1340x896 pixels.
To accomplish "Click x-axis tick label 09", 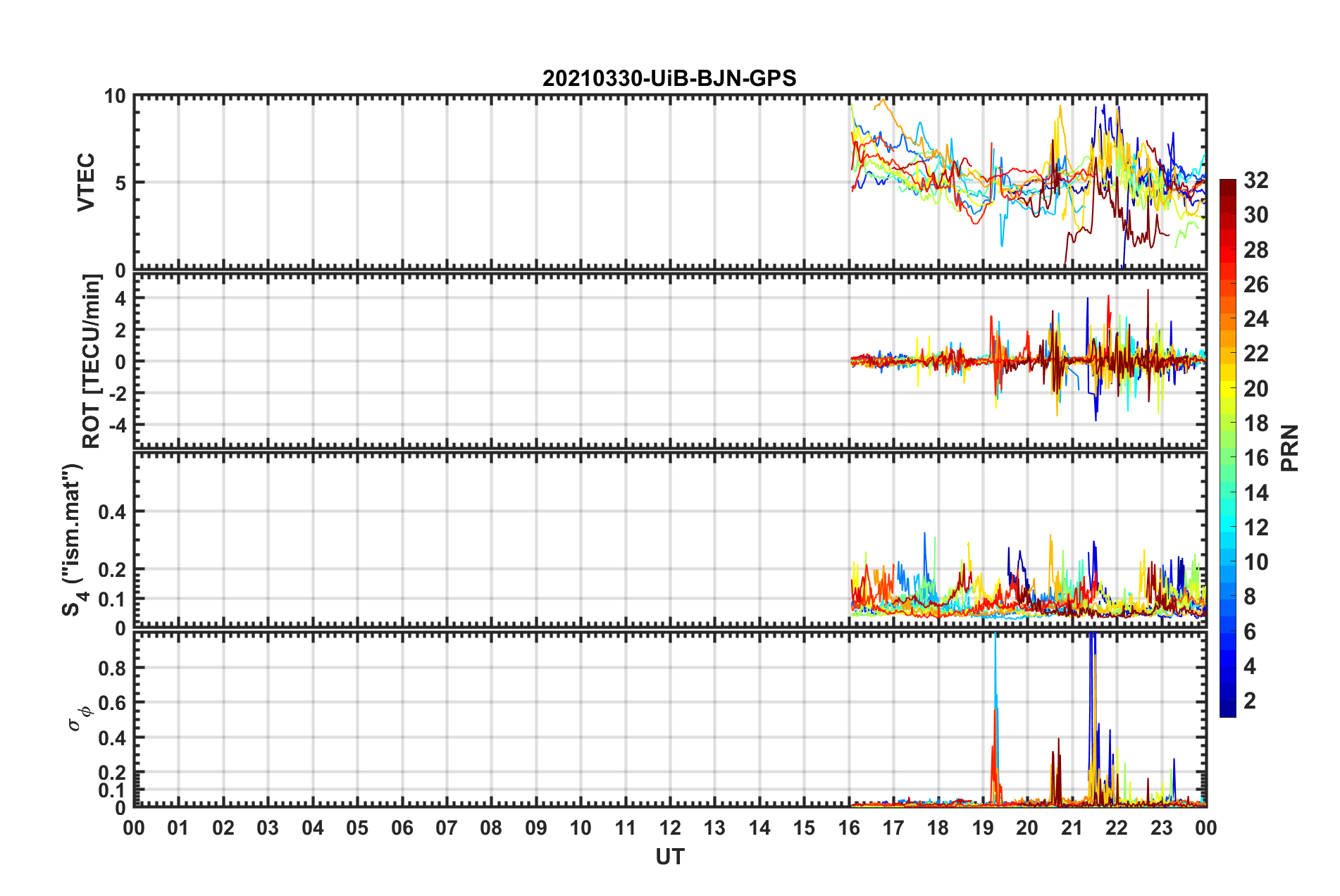I will [536, 828].
